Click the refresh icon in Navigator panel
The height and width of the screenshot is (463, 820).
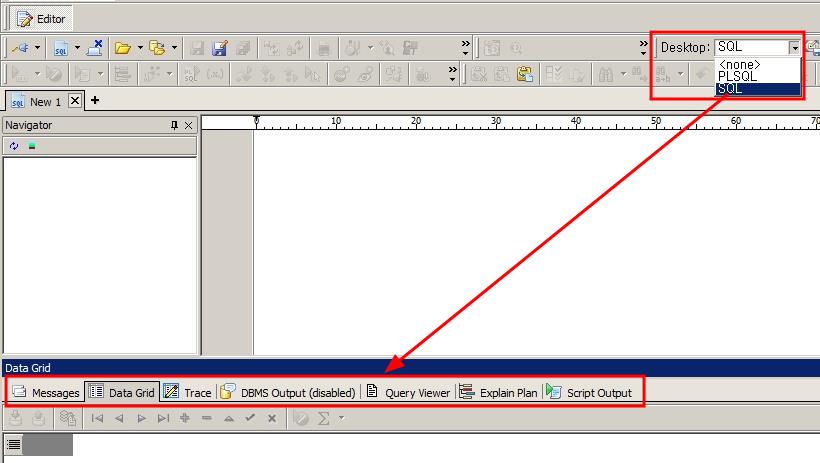click(x=14, y=146)
